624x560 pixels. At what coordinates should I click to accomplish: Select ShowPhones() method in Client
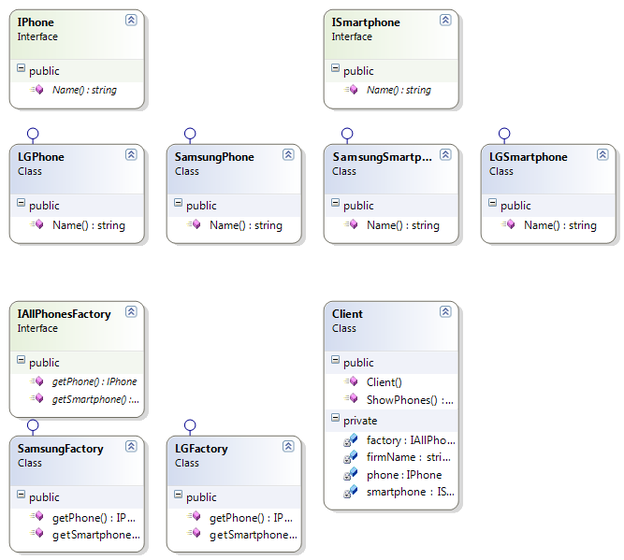point(410,400)
